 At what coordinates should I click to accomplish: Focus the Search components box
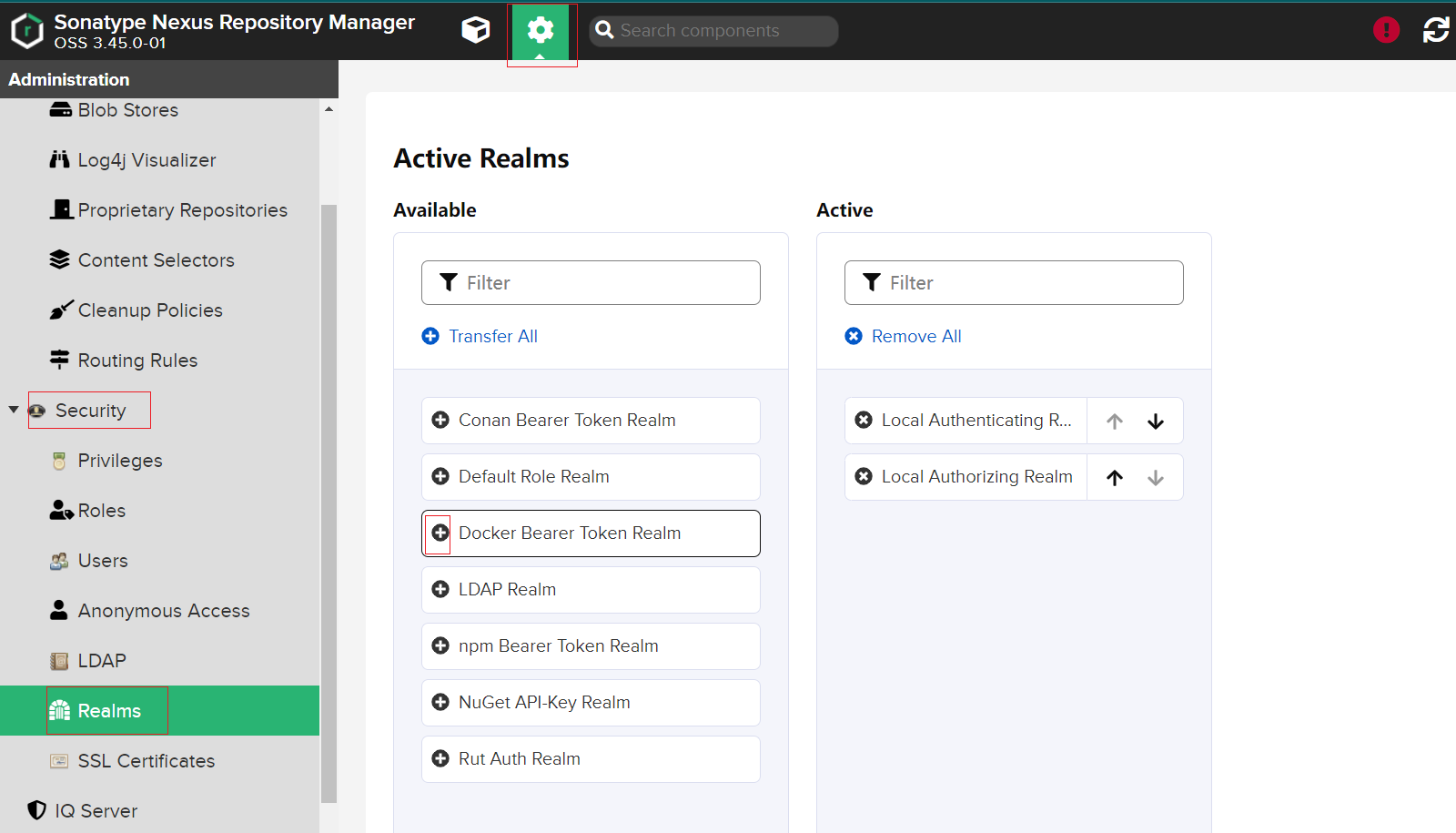coord(713,30)
